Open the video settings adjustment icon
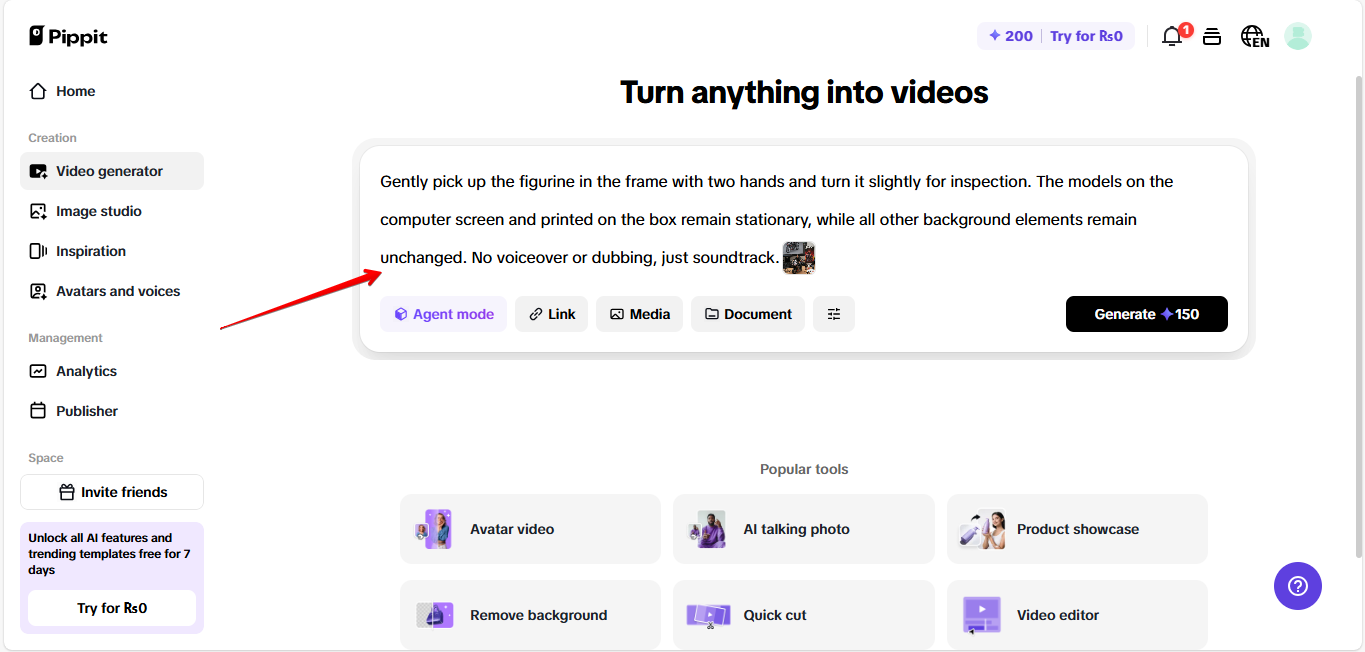This screenshot has height=652, width=1365. pos(833,313)
